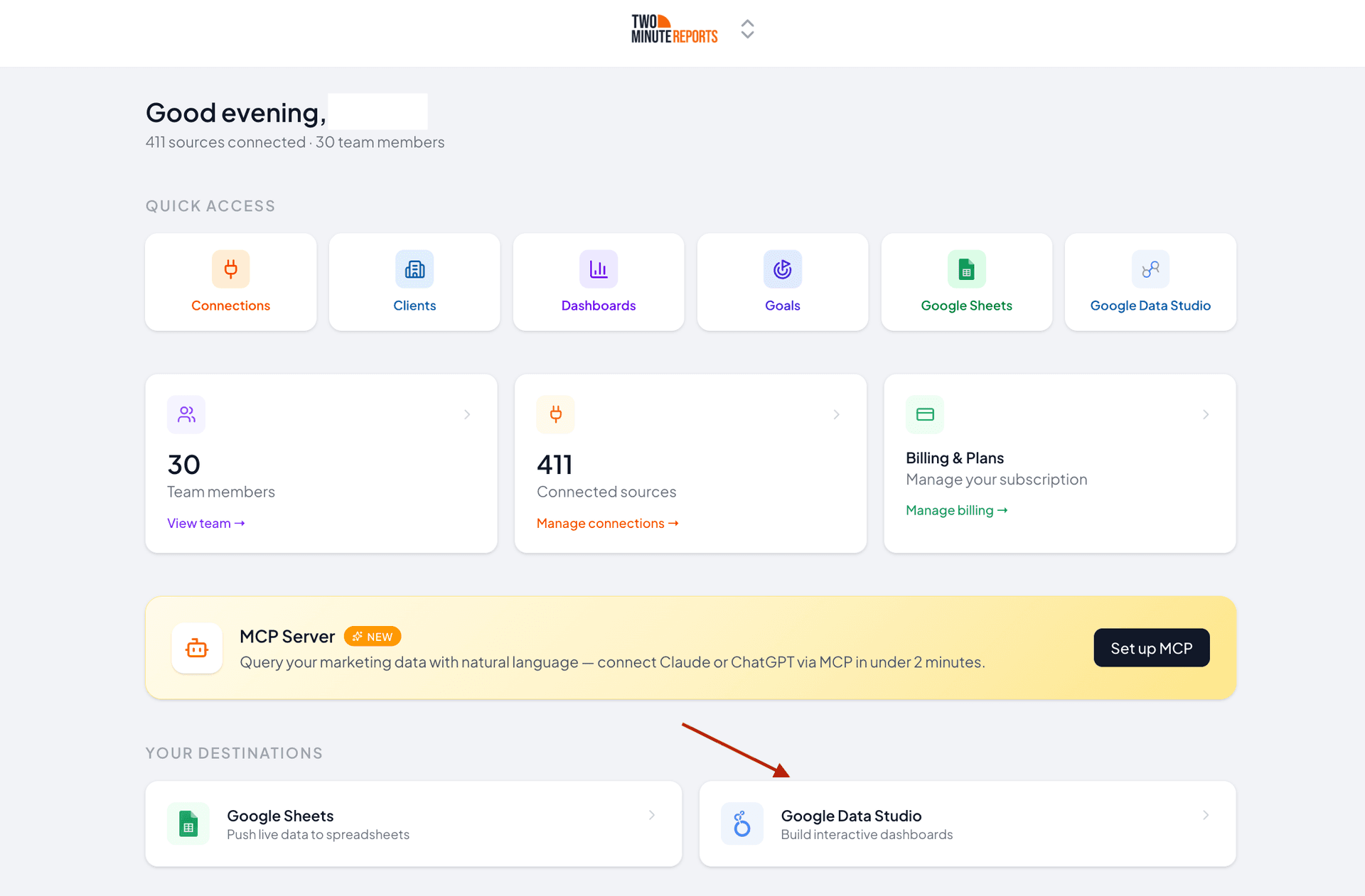Viewport: 1365px width, 896px height.
Task: Expand the Billing & Plans card chevron
Action: 1206,414
